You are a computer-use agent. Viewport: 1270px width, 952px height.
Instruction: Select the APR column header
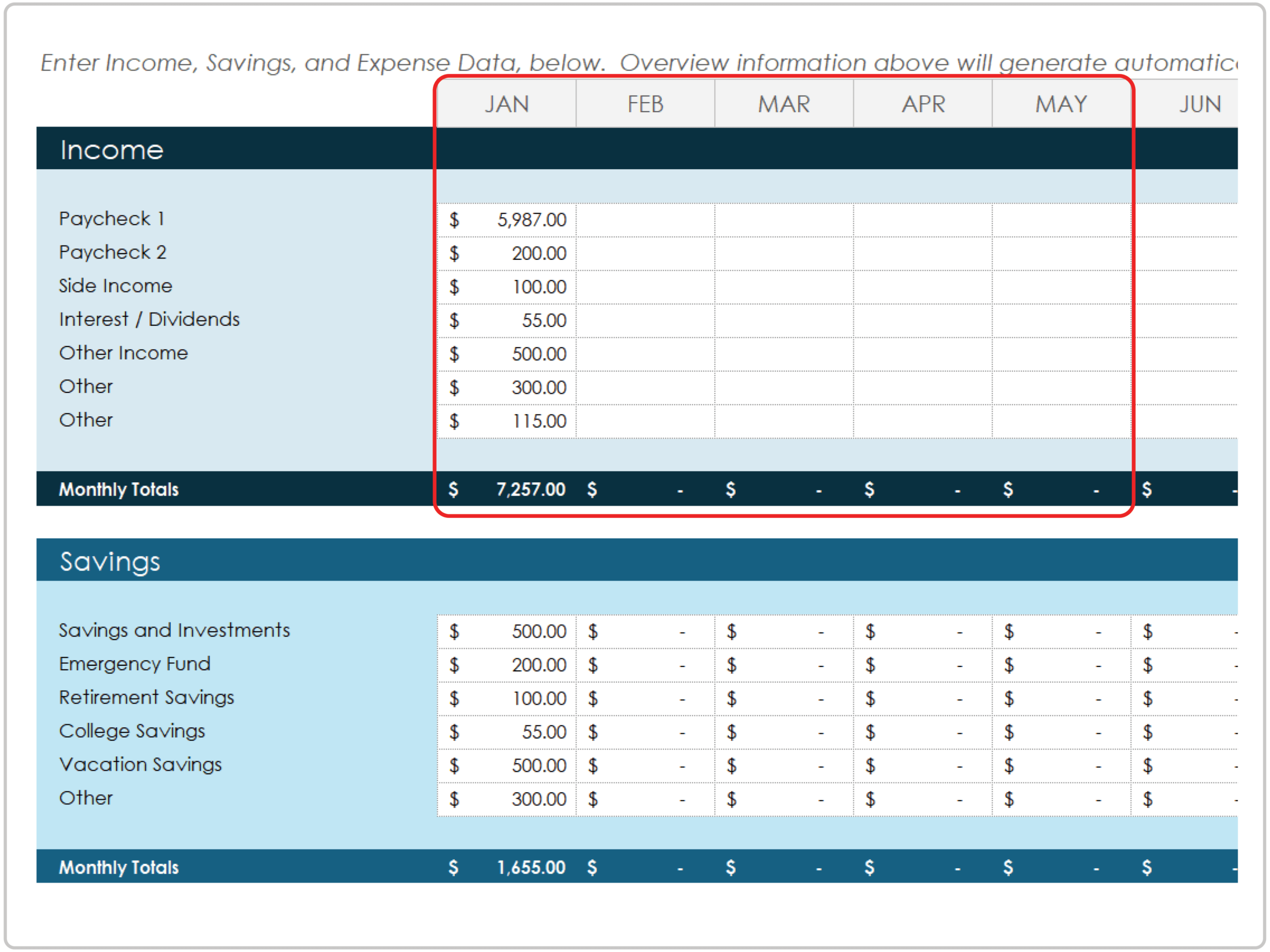[923, 104]
